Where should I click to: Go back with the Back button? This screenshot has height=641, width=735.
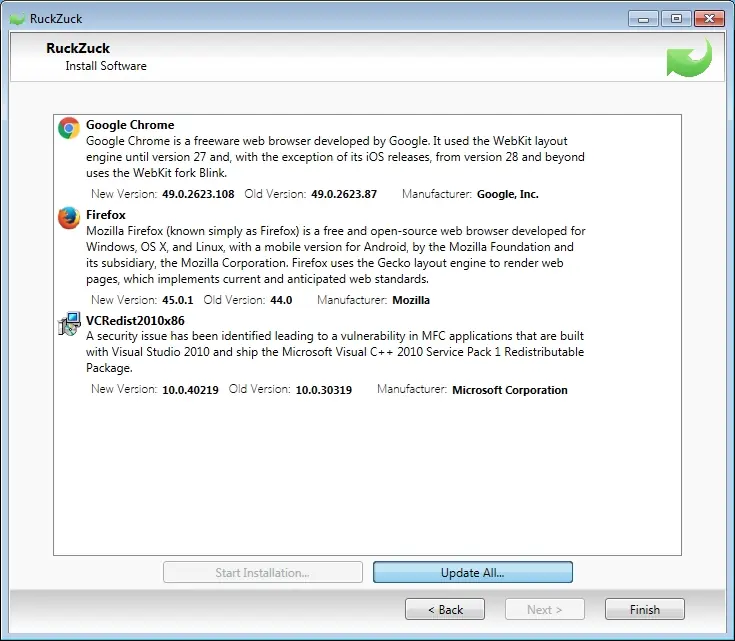coord(445,609)
